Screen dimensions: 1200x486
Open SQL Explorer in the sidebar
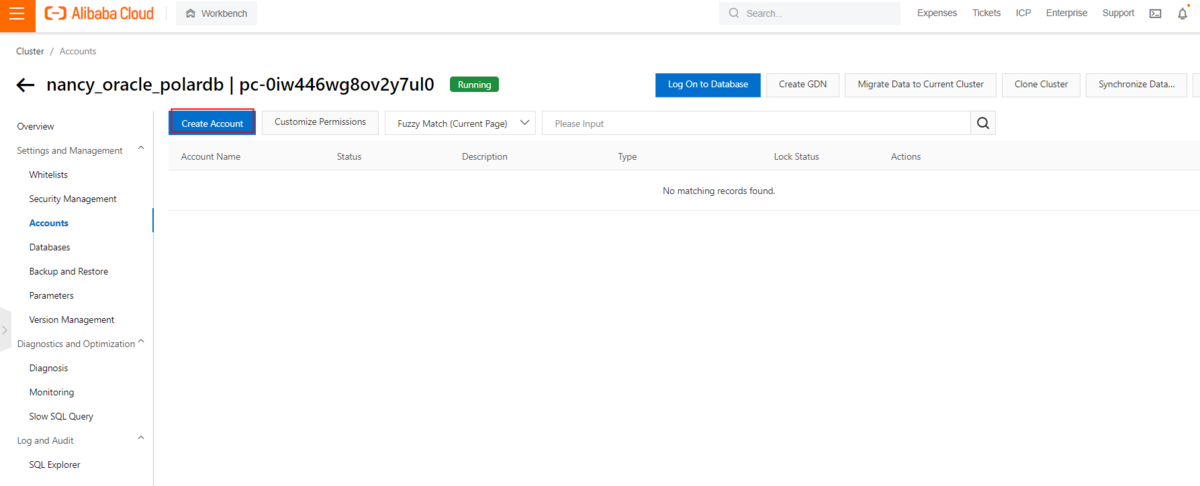pos(55,464)
